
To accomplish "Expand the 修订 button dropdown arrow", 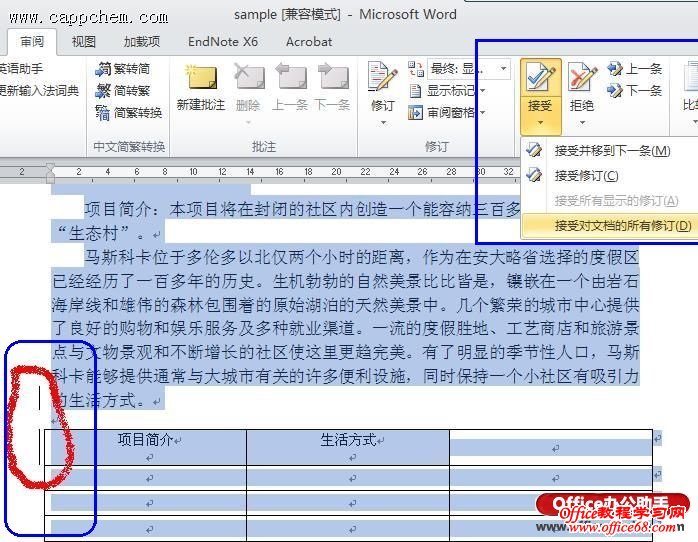I will tap(383, 123).
